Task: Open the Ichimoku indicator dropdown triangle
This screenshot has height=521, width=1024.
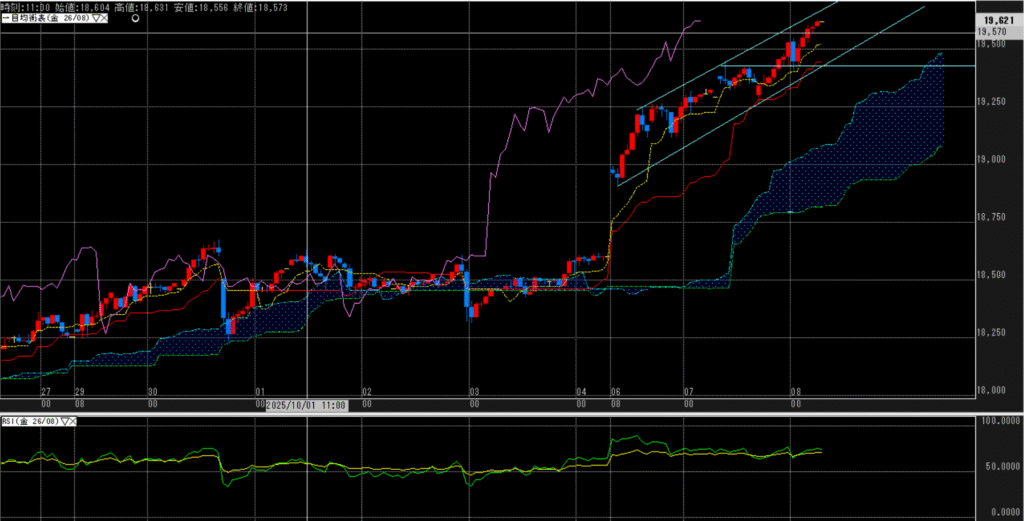Action: coord(93,19)
